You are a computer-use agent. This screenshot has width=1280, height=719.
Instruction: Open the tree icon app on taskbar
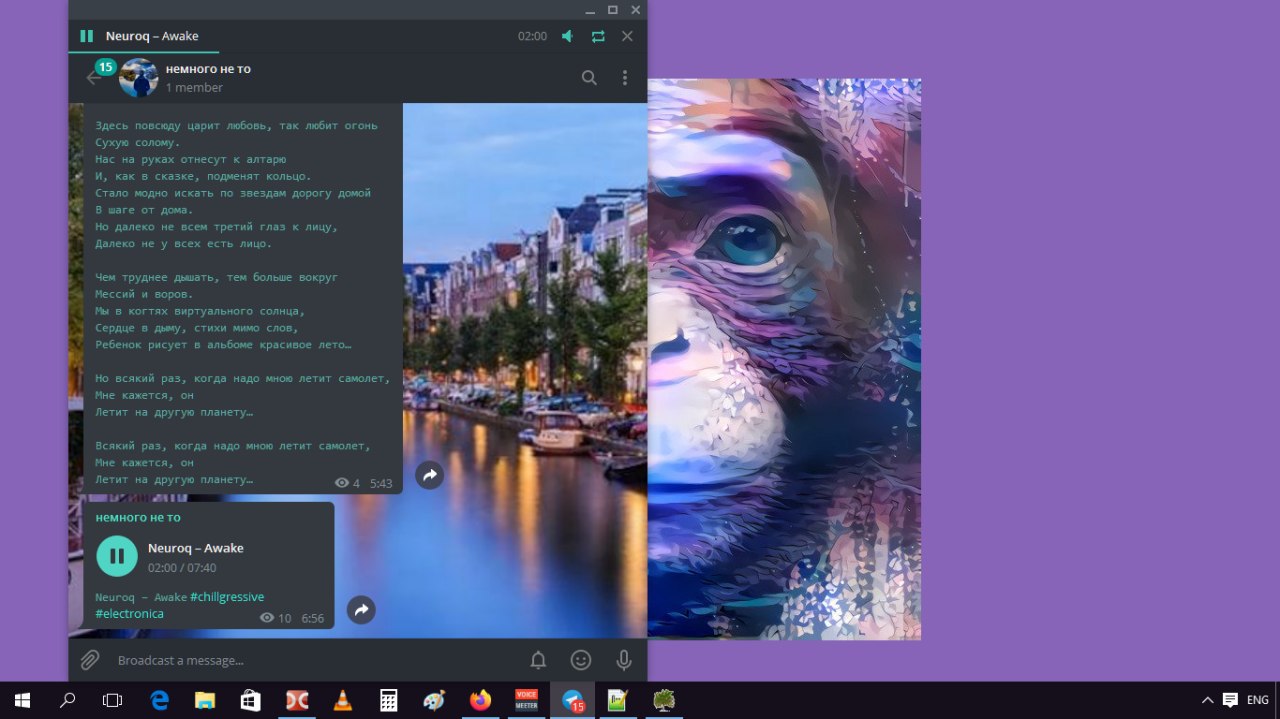pyautogui.click(x=663, y=701)
